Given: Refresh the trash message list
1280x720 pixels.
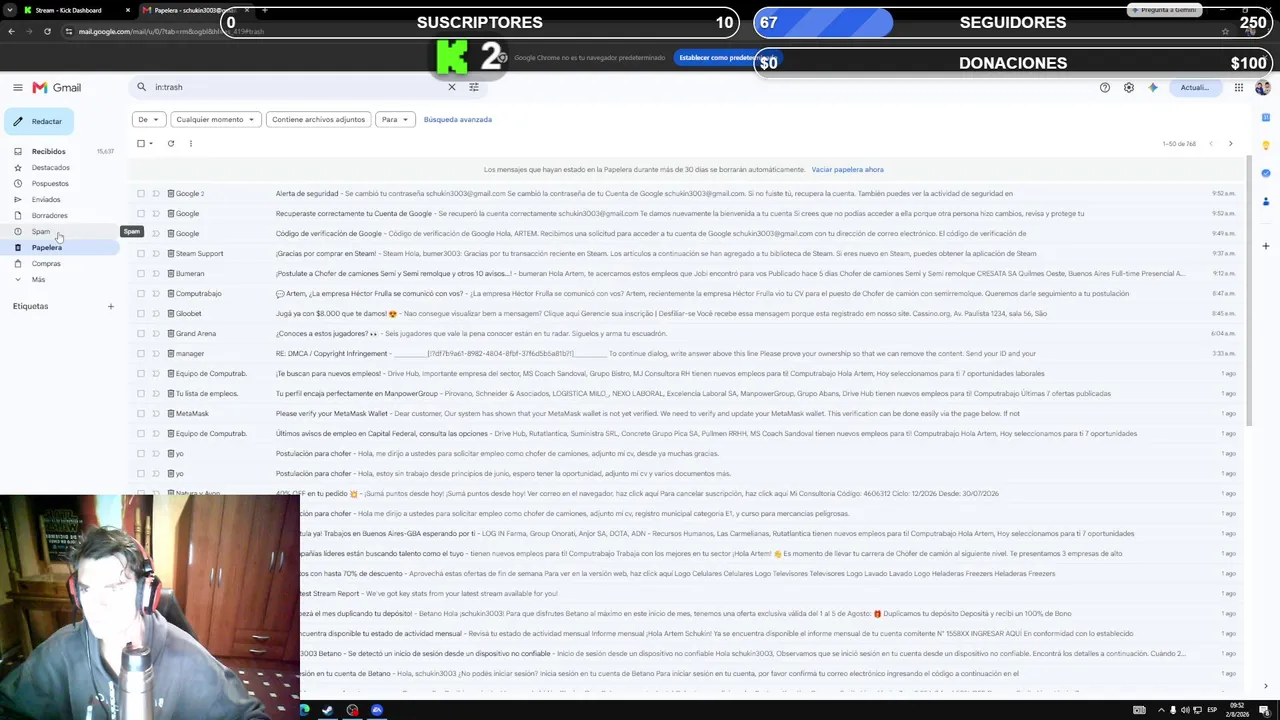Looking at the screenshot, I should [171, 143].
